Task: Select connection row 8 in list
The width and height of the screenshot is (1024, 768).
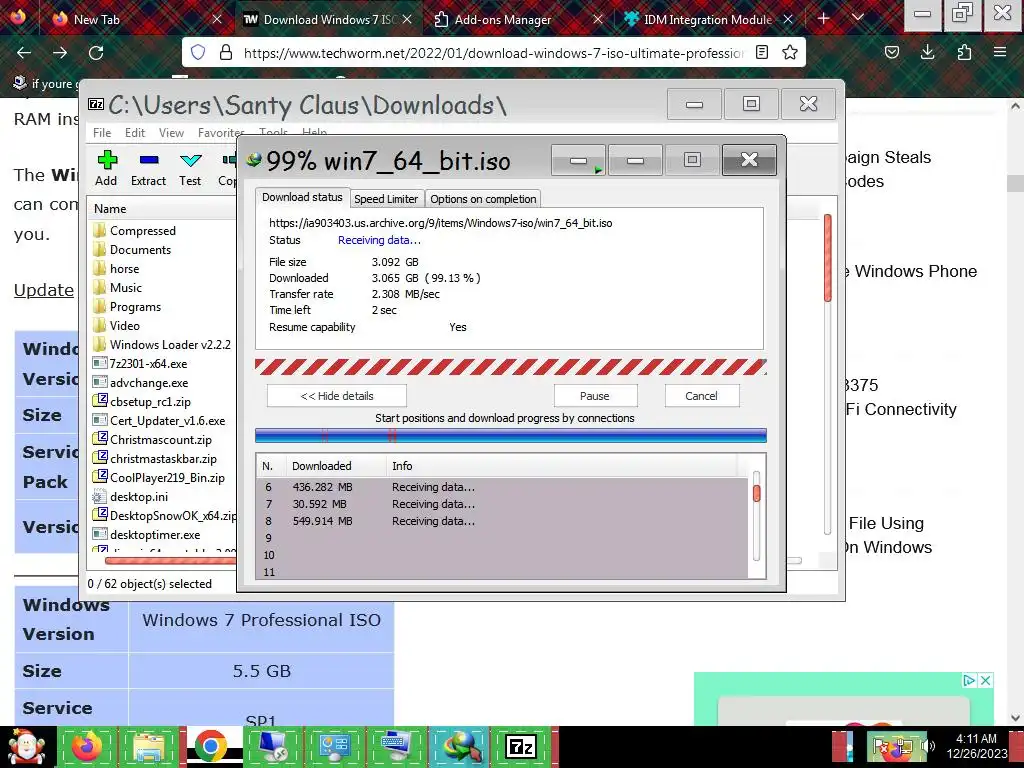Action: pos(502,521)
